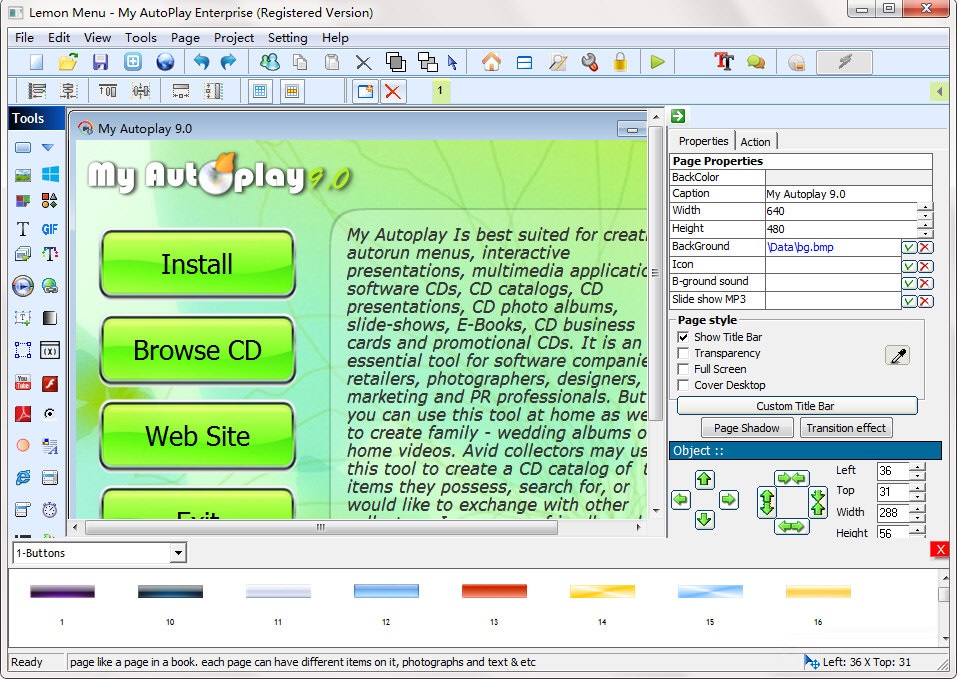Viewport: 958px width, 679px height.
Task: Open the Project menu
Action: [x=233, y=37]
